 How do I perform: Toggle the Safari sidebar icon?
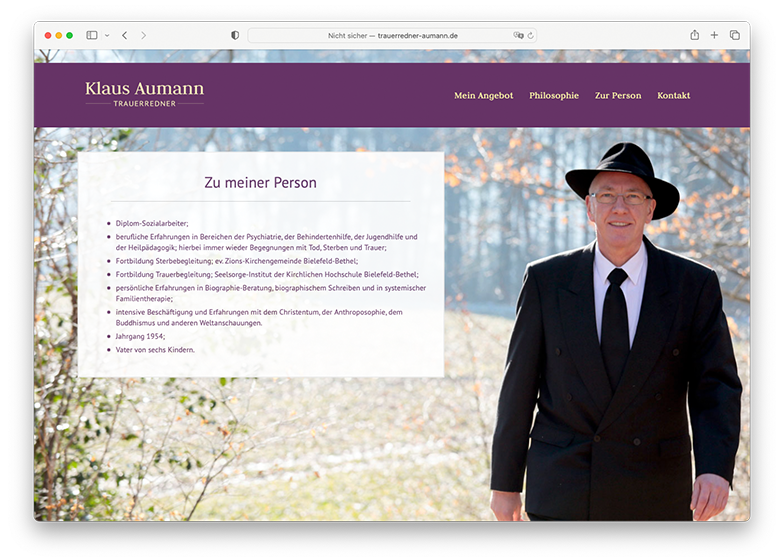click(92, 36)
